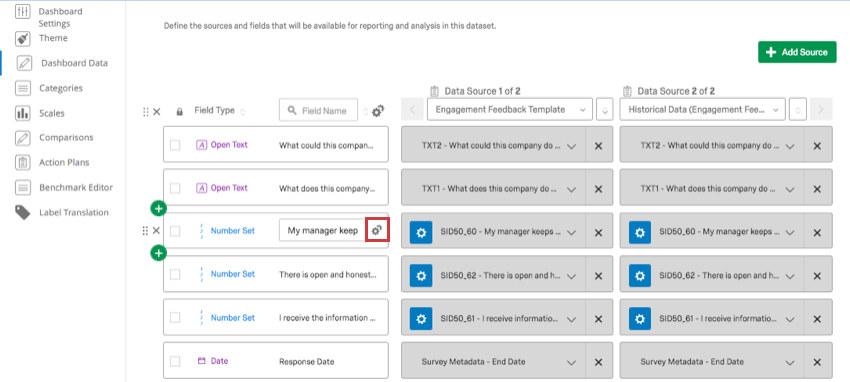Screen dimensions: 850x382
Task: Go to previous data source arrow
Action: [x=413, y=109]
